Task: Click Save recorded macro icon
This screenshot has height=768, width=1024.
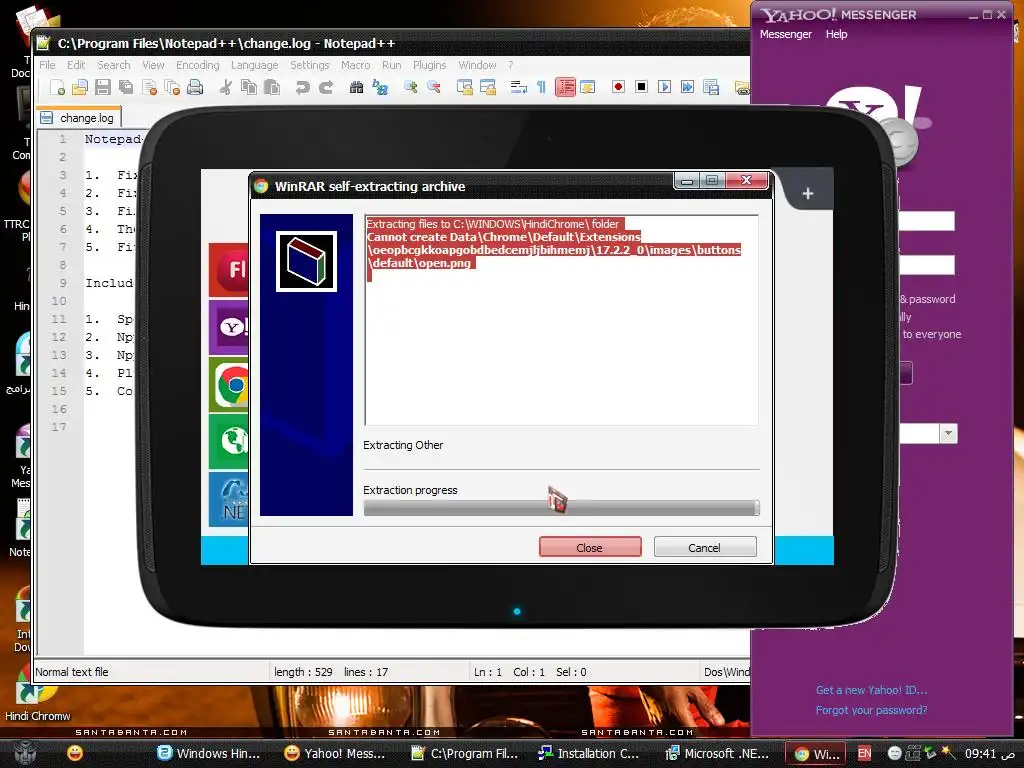Action: [x=711, y=87]
